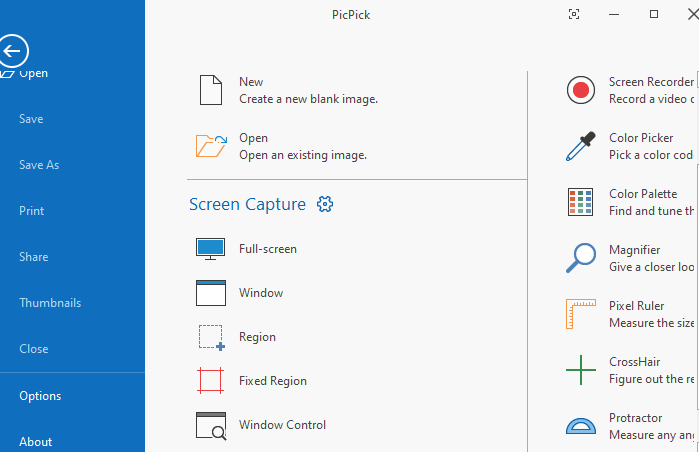Viewport: 699px width, 452px height.
Task: Open Options from the sidebar
Action: (x=40, y=396)
